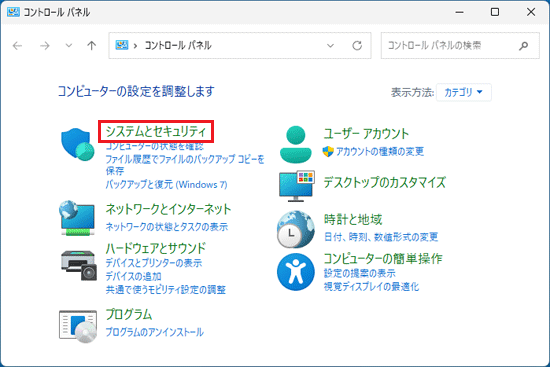The width and height of the screenshot is (550, 367).
Task: Click 日付、時刻、数値形式の変更 link
Action: (381, 237)
